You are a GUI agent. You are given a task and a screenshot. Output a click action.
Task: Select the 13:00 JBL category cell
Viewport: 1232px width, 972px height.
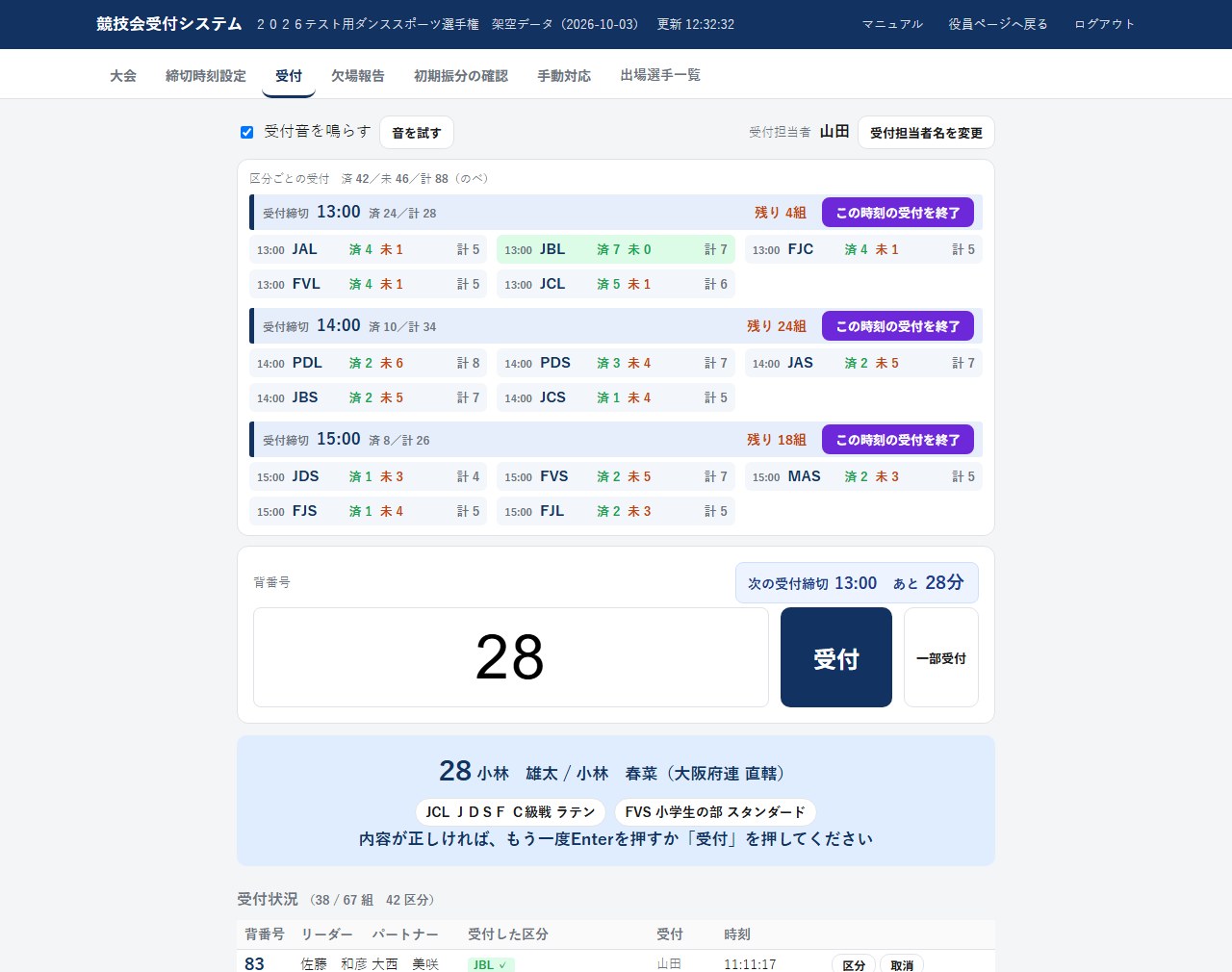tap(616, 249)
